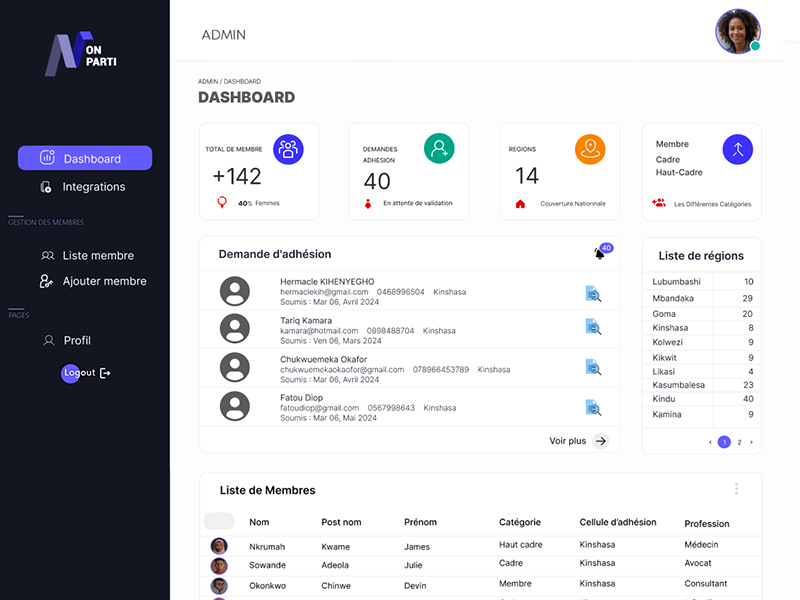The width and height of the screenshot is (800, 600).
Task: Open Integrations from the sidebar icon
Action: [x=48, y=186]
